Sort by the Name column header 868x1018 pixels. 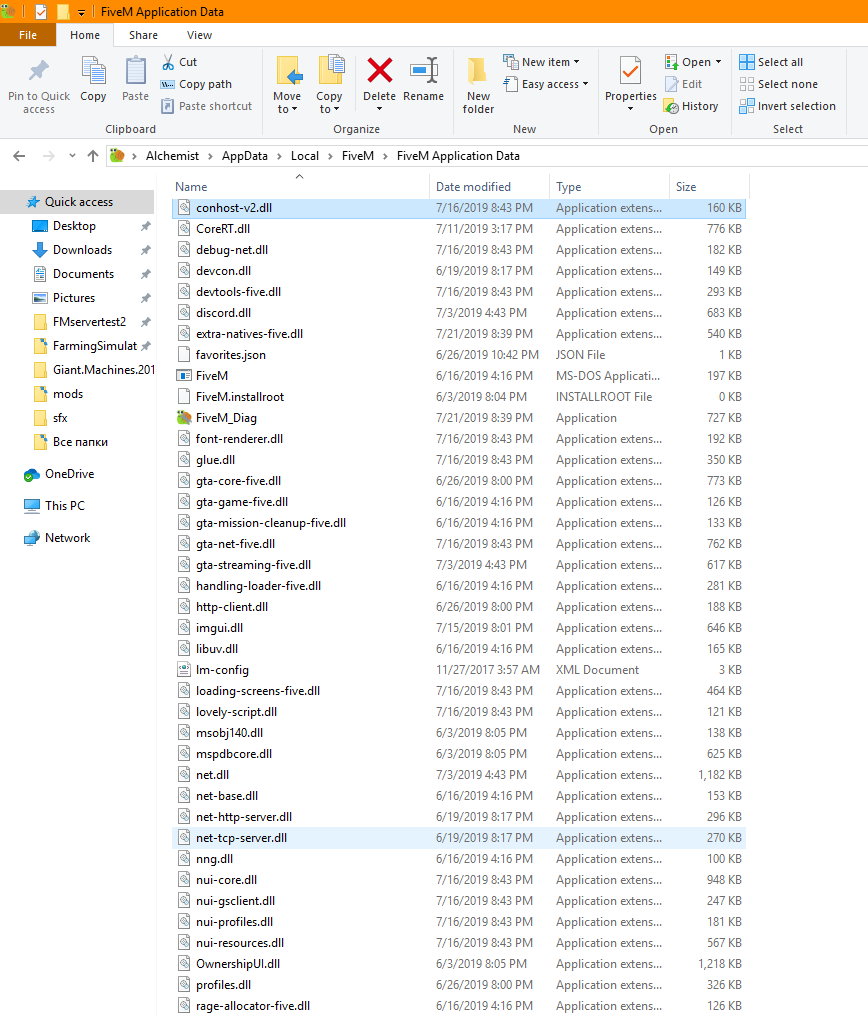point(301,187)
